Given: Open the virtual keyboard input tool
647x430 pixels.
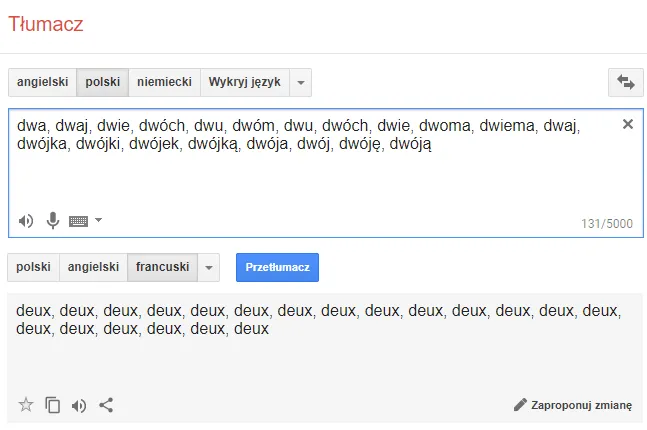Looking at the screenshot, I should [x=78, y=221].
